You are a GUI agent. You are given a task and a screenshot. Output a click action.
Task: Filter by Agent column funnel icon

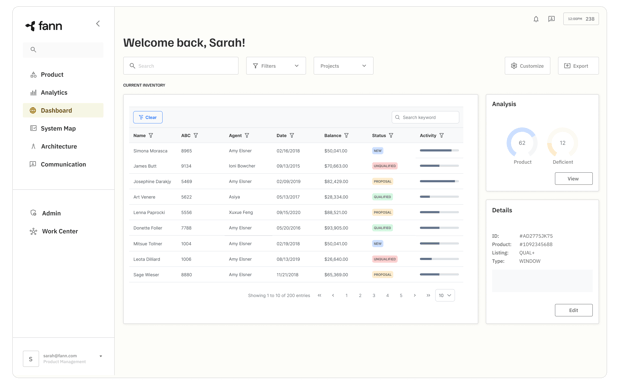pyautogui.click(x=247, y=136)
